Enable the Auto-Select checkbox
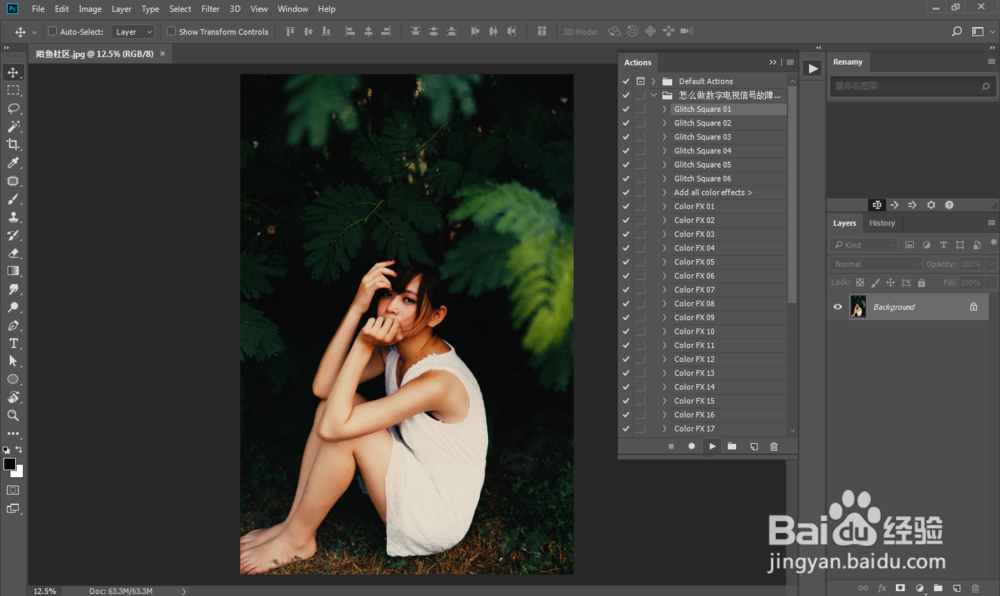 [52, 31]
